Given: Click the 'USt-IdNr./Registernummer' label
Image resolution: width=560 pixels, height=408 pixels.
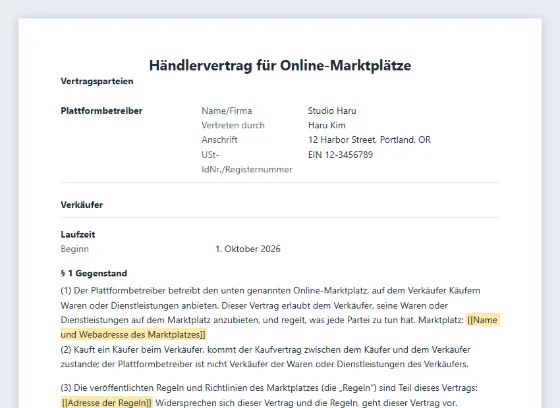Looking at the screenshot, I should (247, 162).
